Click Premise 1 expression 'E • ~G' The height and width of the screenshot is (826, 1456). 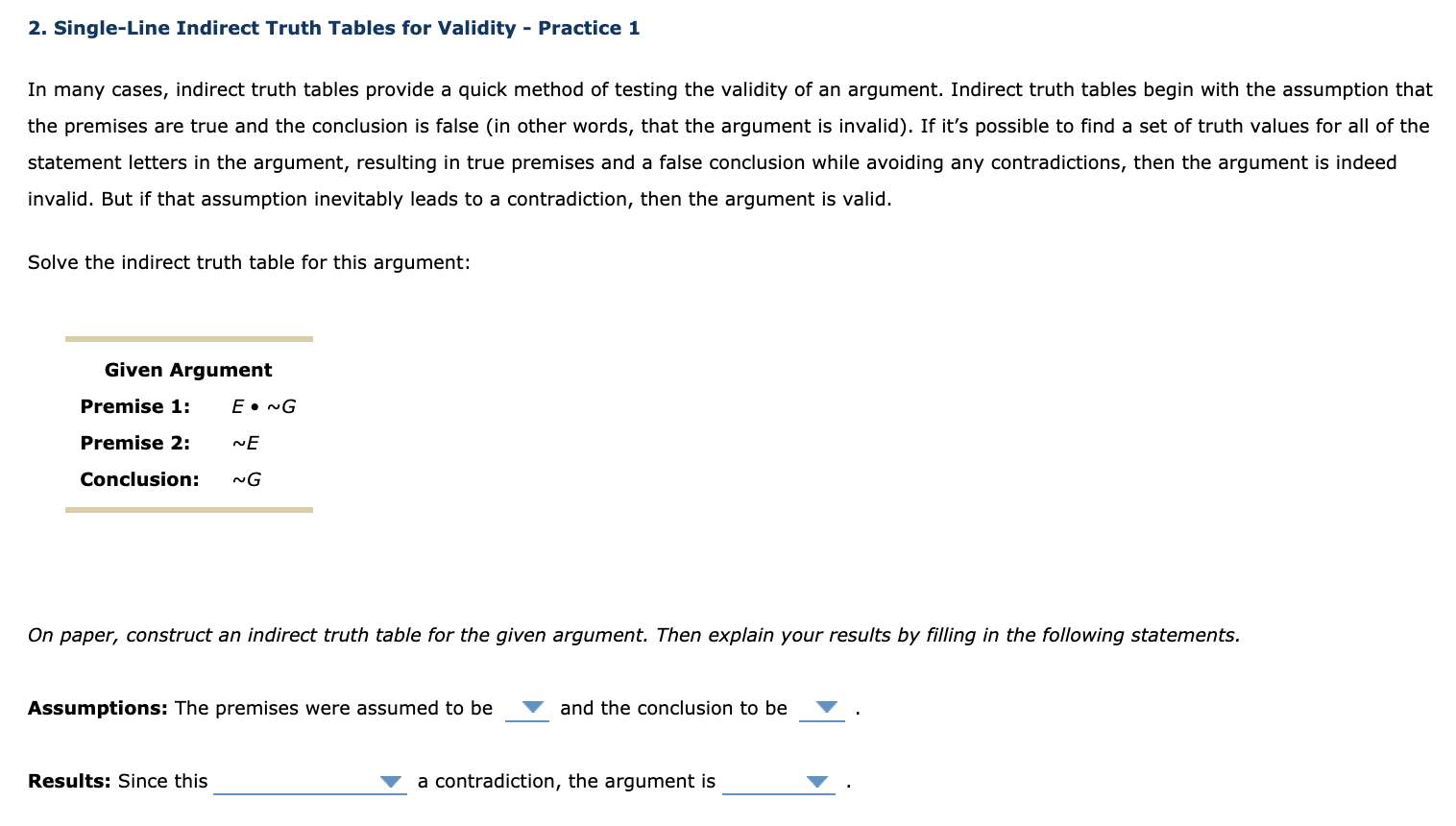(263, 406)
